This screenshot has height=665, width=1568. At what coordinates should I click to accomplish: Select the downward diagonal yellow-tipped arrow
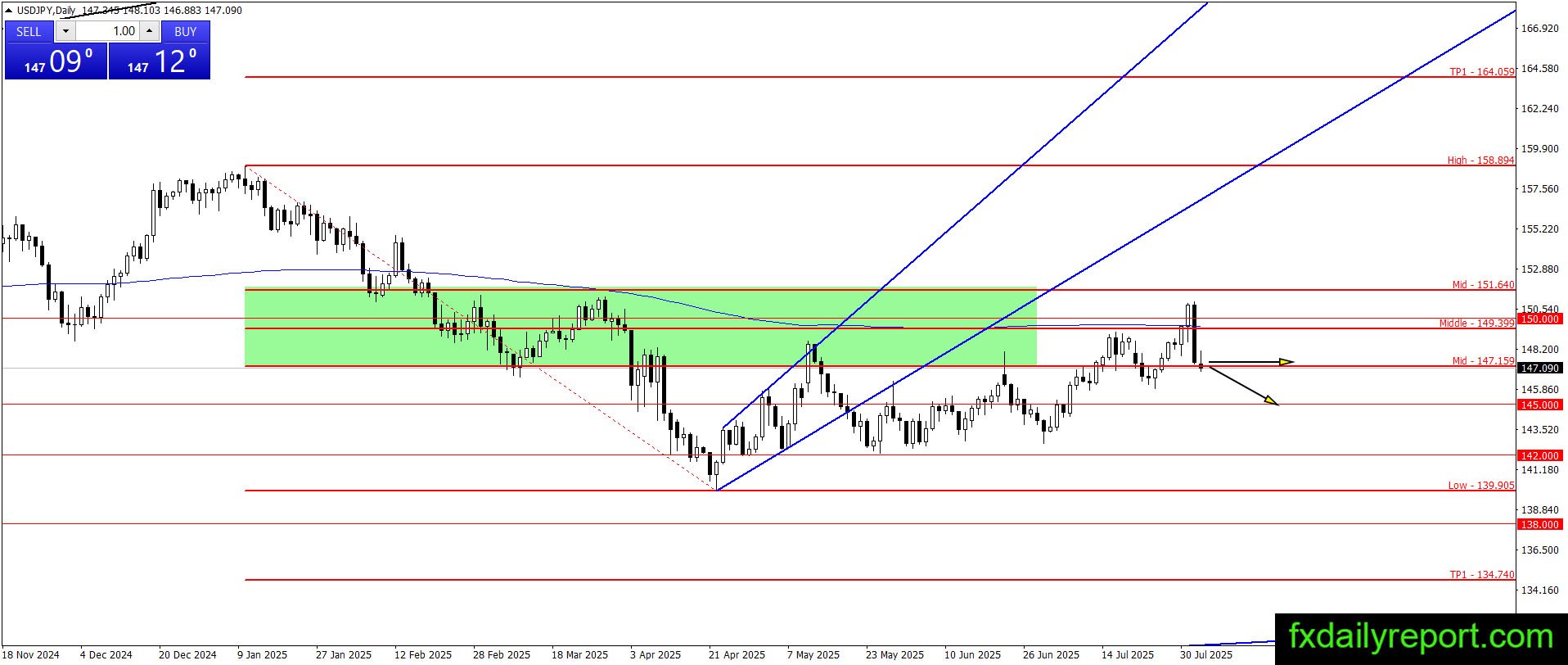[1244, 385]
